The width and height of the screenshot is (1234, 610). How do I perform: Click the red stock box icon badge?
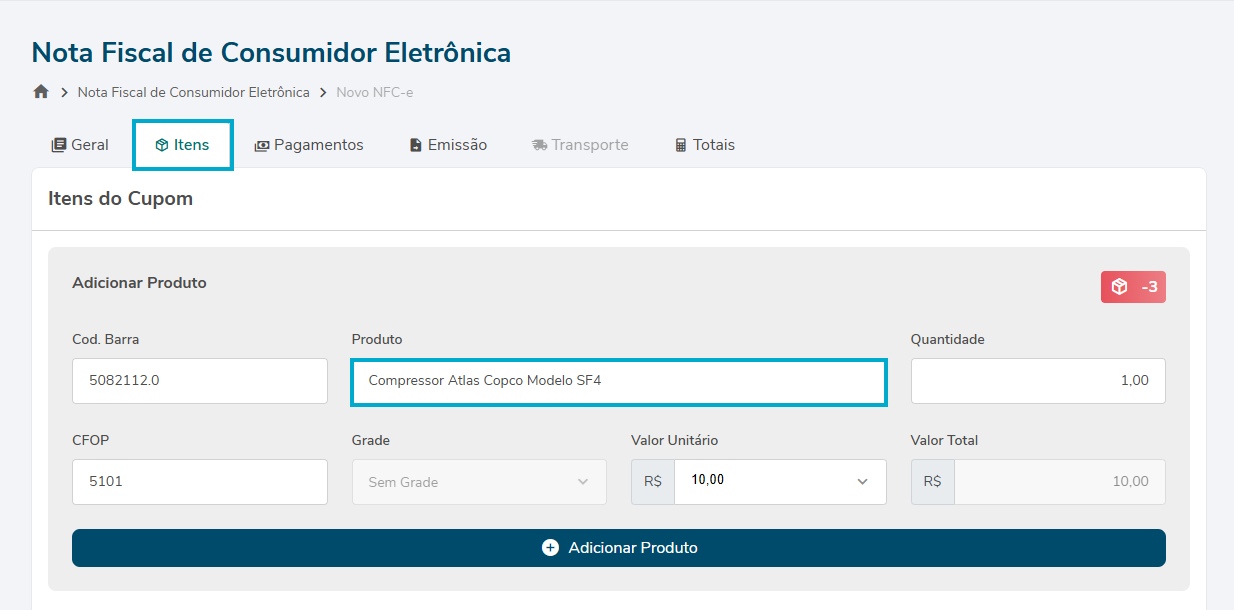point(1133,287)
